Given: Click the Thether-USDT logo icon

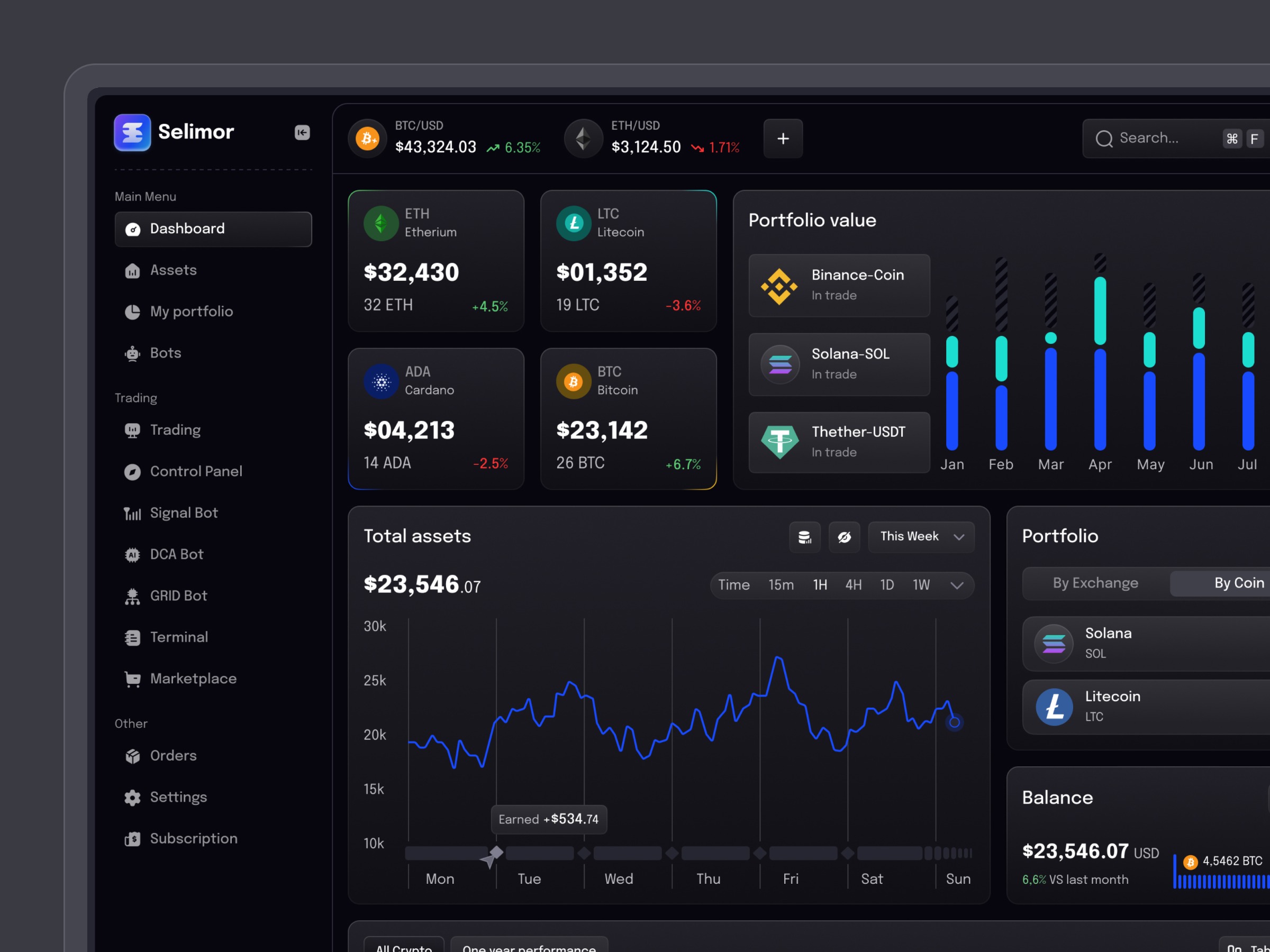Looking at the screenshot, I should tap(781, 443).
